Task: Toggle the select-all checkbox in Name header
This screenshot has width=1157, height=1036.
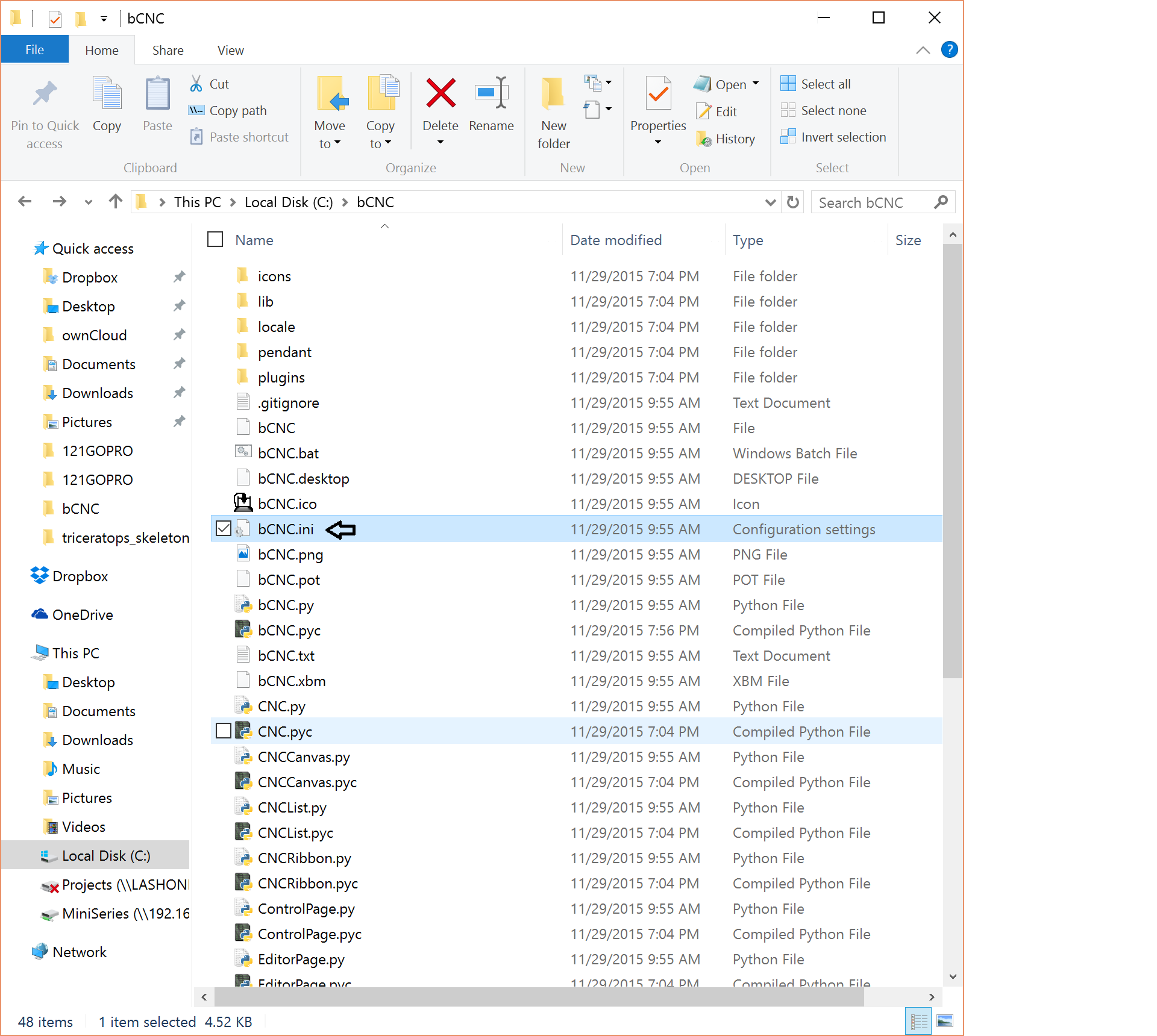Action: click(215, 239)
